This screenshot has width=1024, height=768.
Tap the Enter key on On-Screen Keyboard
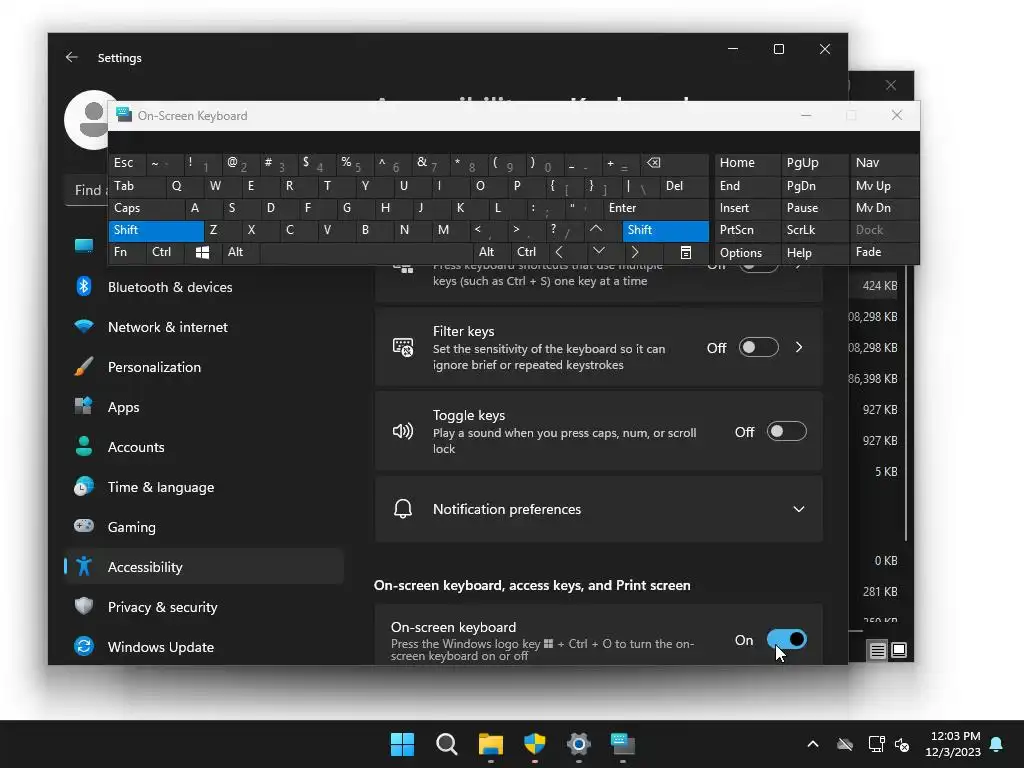(656, 208)
